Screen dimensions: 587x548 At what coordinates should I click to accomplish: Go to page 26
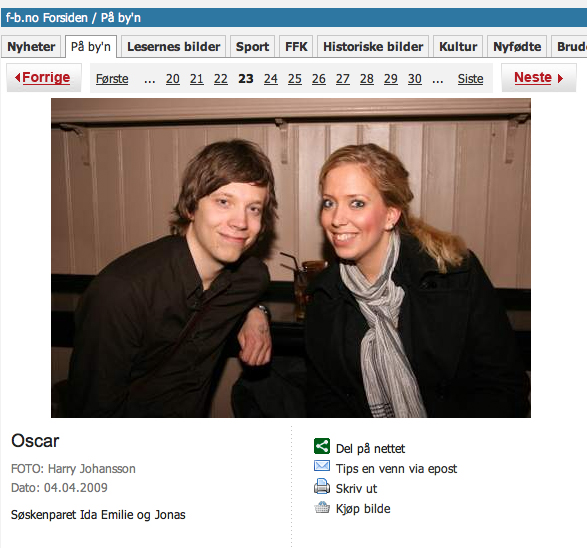[319, 79]
